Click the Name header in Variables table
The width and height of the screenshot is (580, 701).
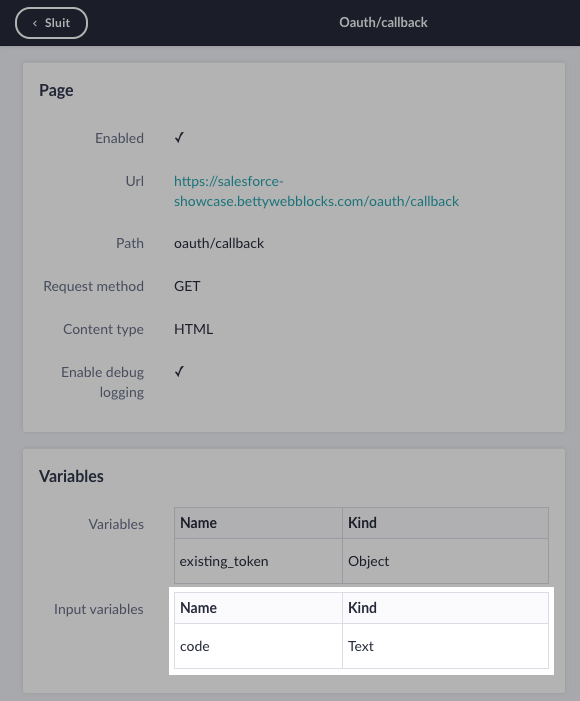(199, 523)
